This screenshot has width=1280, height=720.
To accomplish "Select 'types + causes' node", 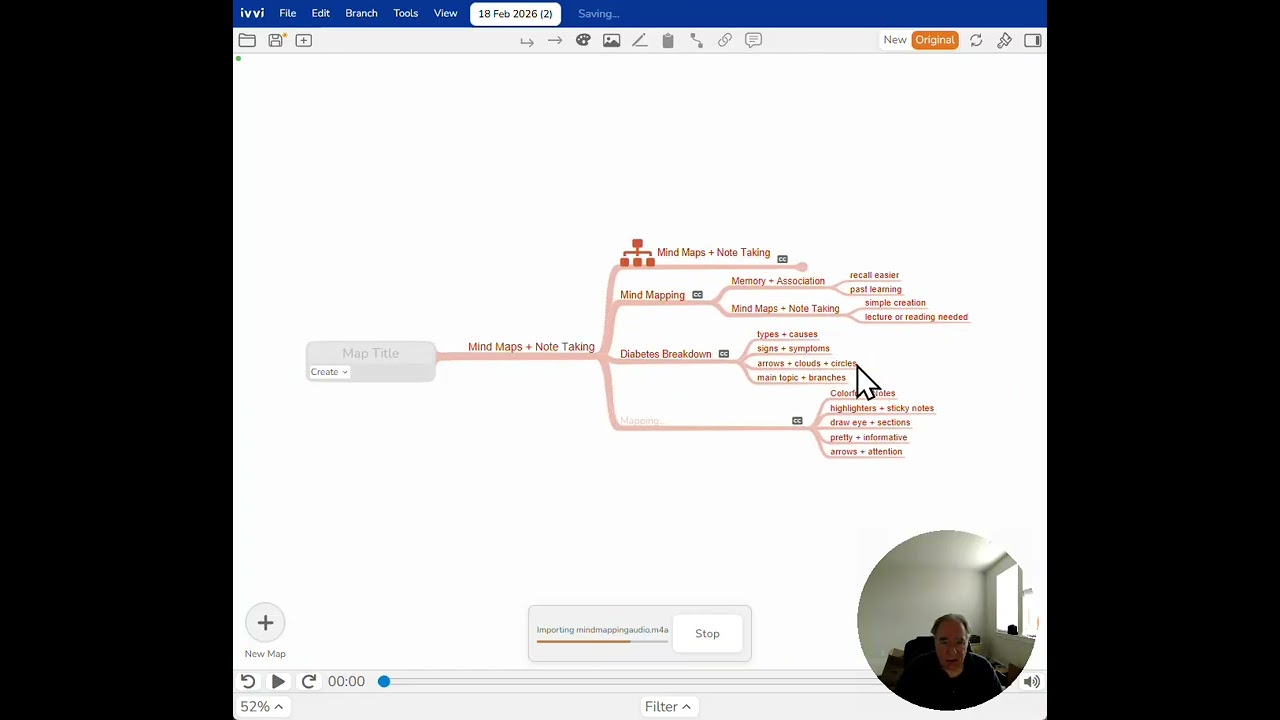I will (x=787, y=335).
